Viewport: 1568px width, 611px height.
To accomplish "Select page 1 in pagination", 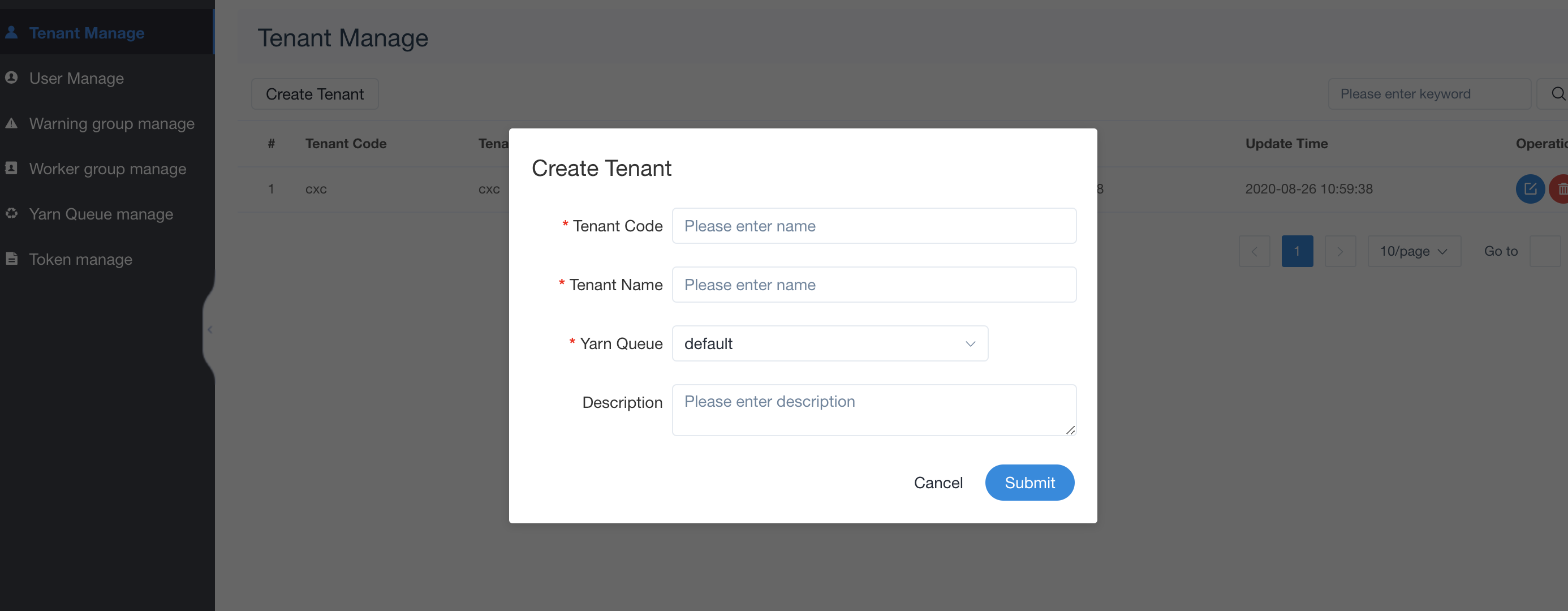I will click(x=1297, y=251).
